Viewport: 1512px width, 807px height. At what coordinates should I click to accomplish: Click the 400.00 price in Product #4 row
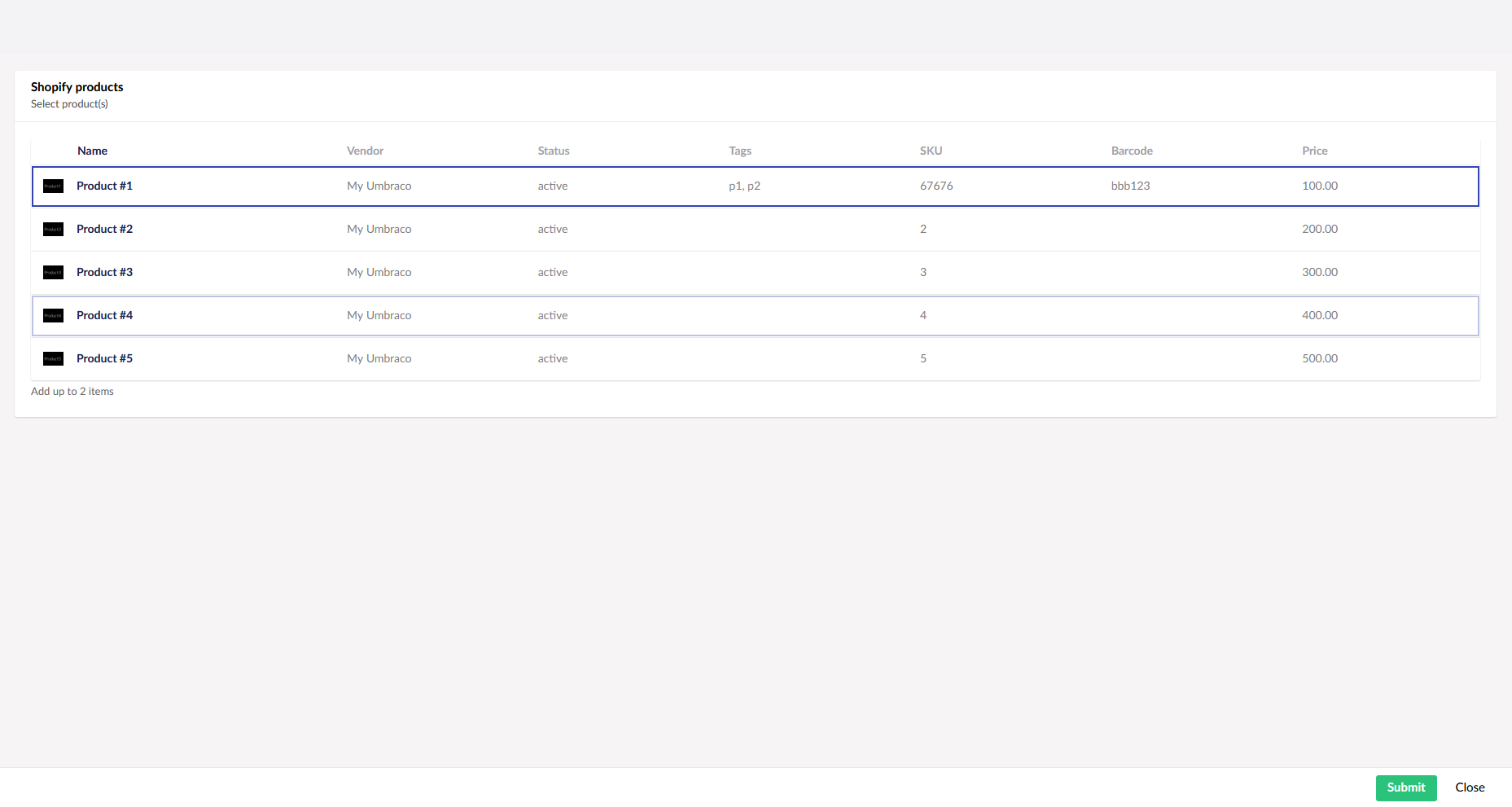(x=1319, y=316)
